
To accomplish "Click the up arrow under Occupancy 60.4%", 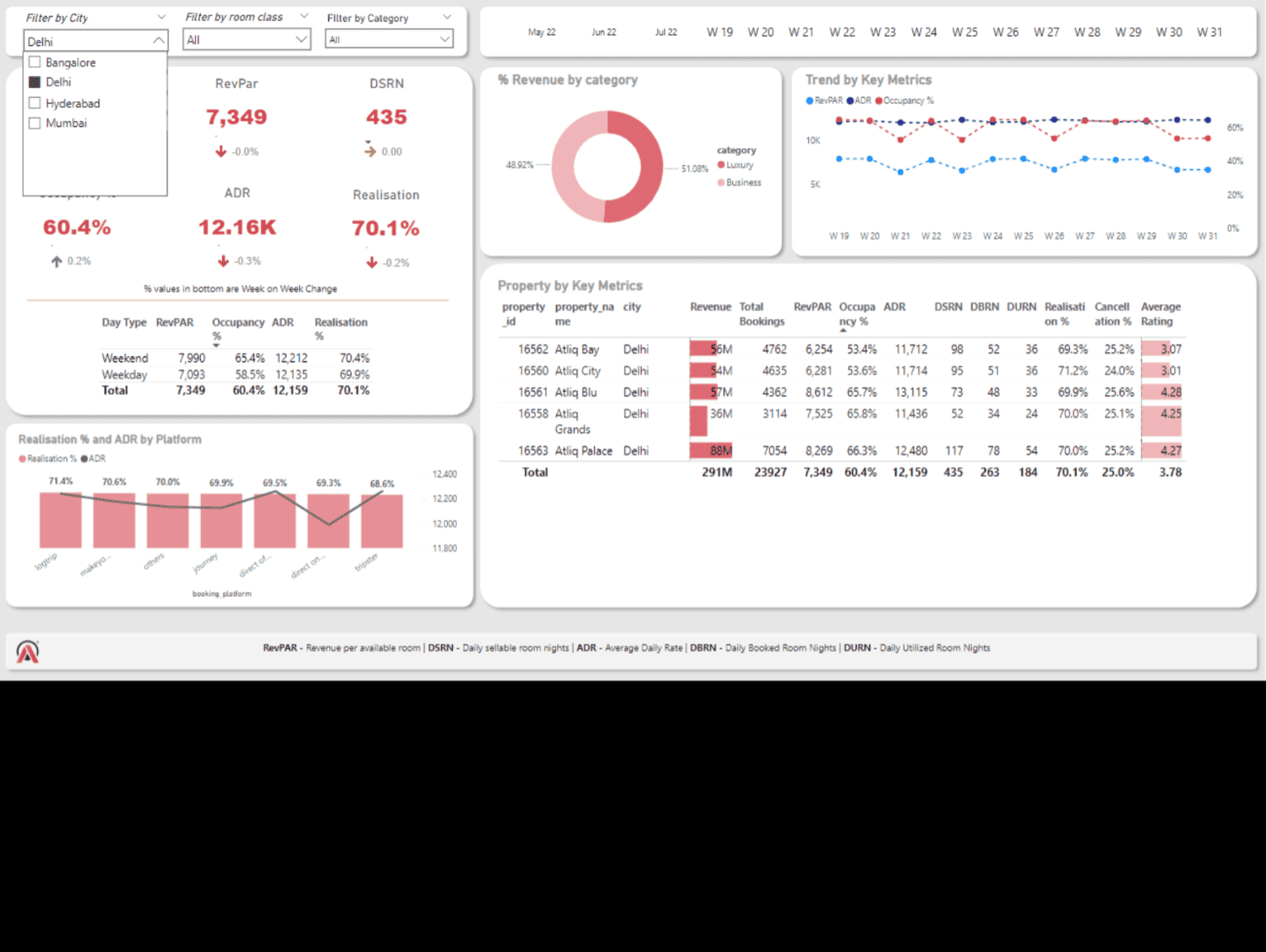I will click(56, 261).
